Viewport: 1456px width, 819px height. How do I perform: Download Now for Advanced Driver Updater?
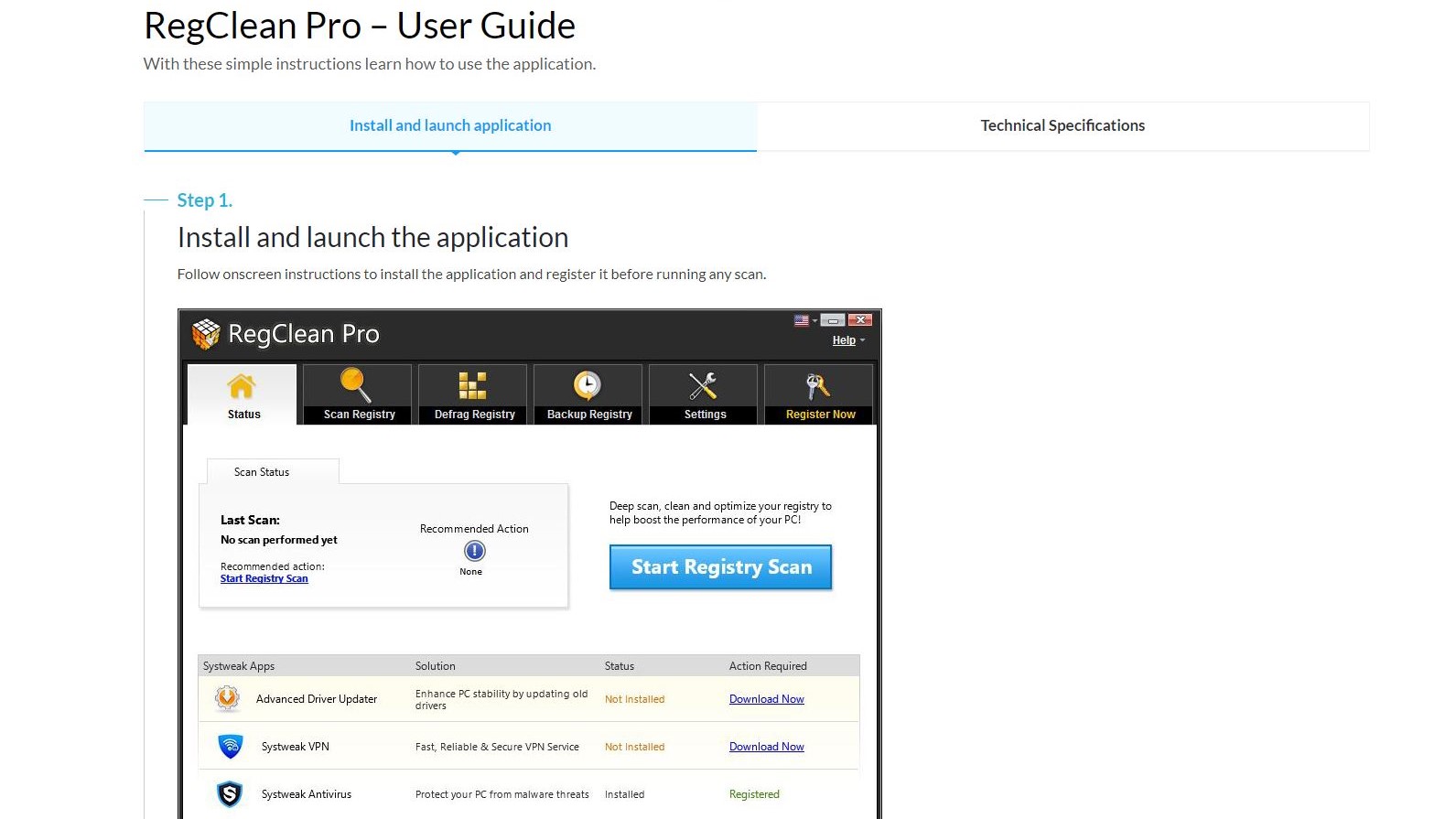[767, 699]
